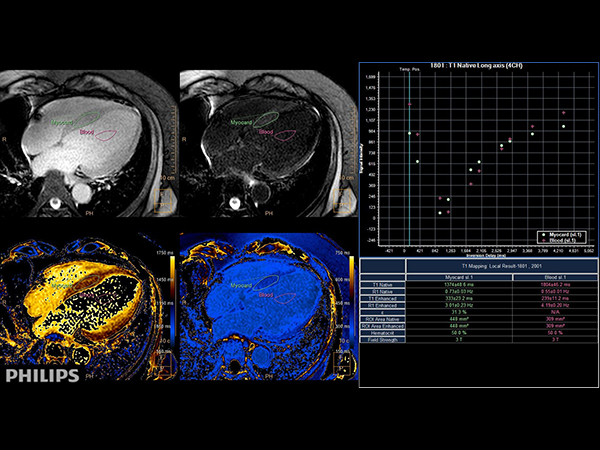Click the 'ROI Area Enhanced' row label
This screenshot has height=450, width=600.
tap(383, 326)
